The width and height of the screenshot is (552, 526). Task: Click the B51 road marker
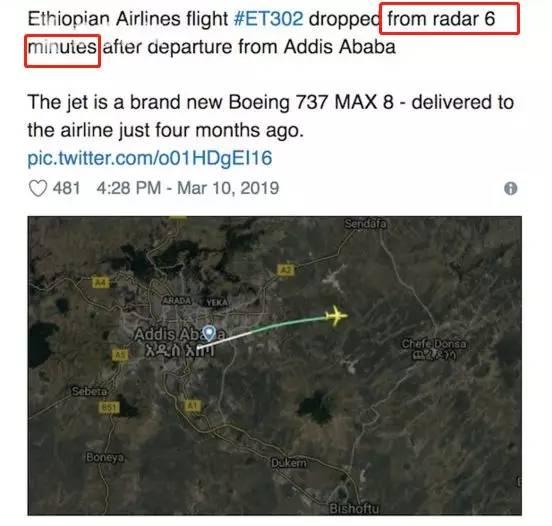click(109, 407)
